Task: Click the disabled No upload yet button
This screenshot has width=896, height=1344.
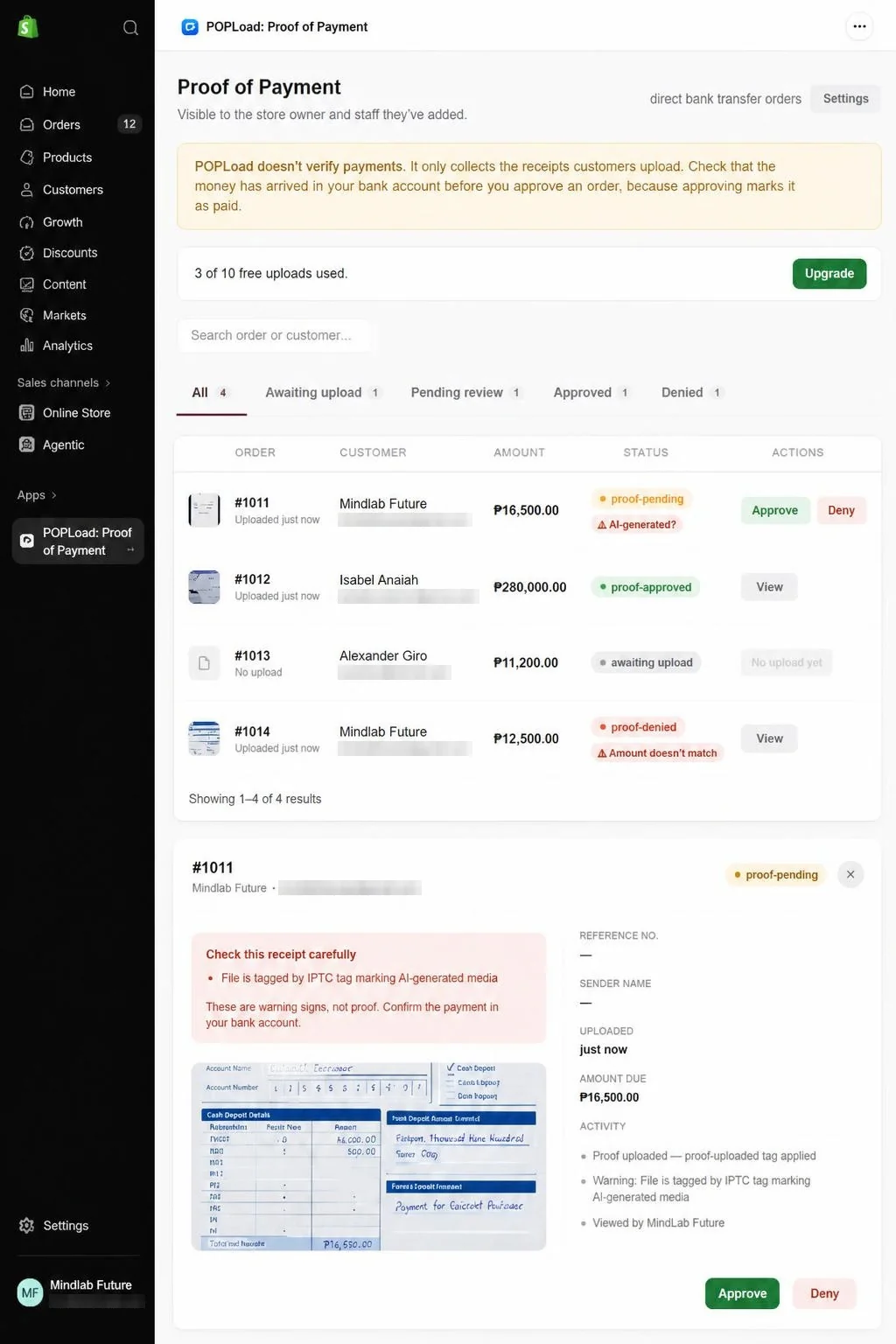Action: point(787,662)
